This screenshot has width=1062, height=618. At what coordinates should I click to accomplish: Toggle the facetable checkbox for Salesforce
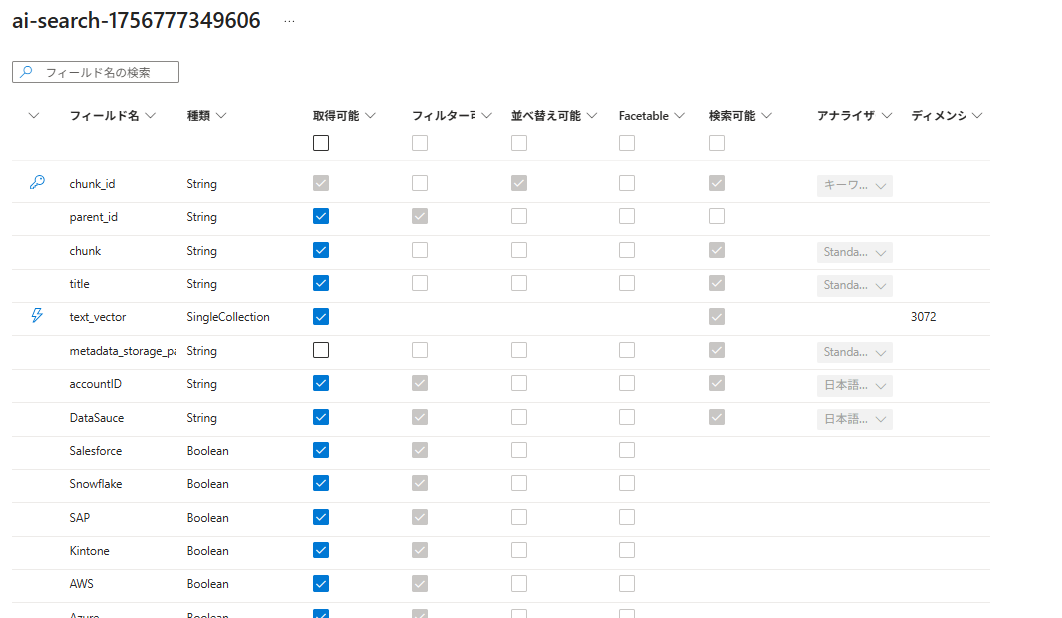point(627,451)
